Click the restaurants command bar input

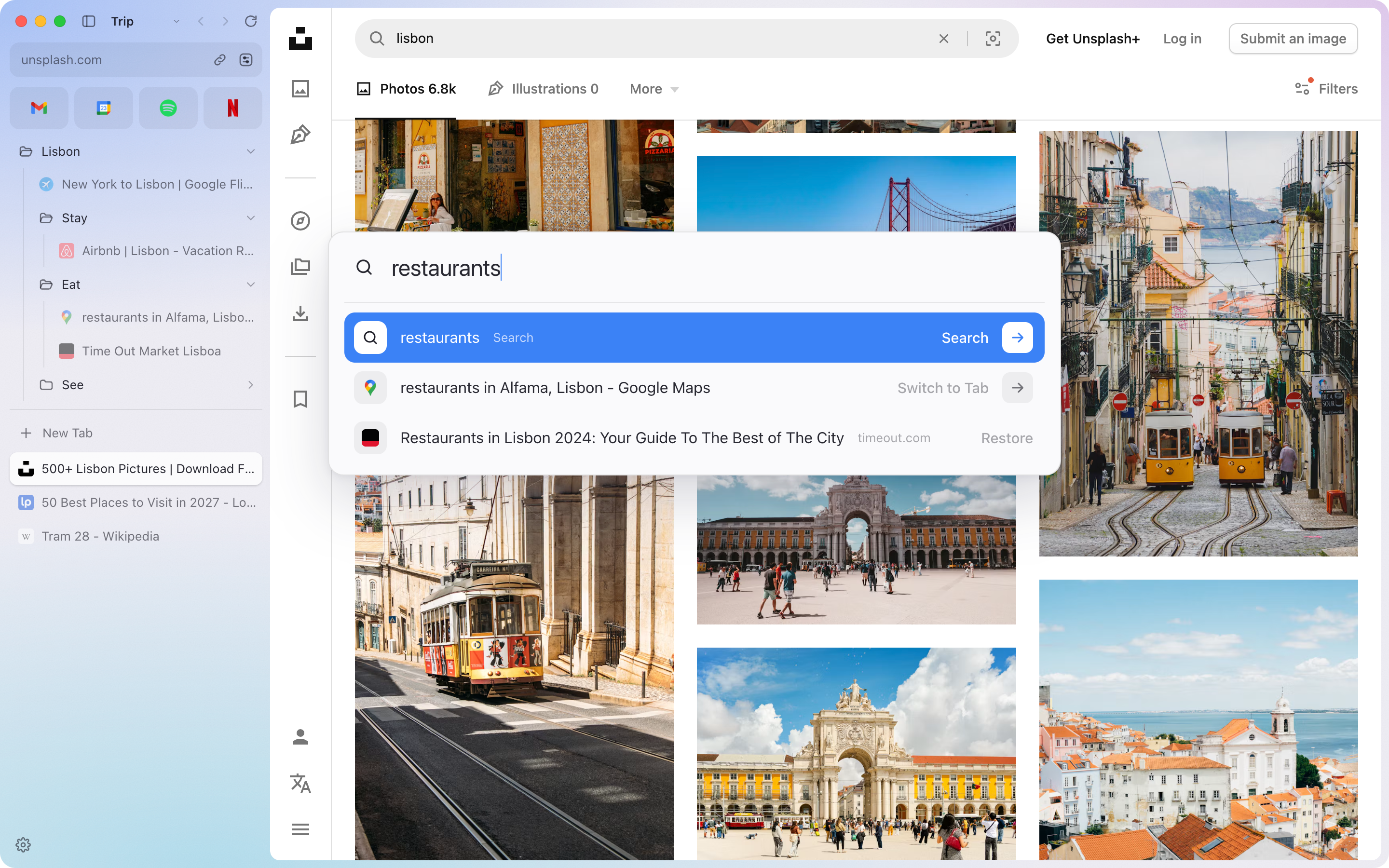click(x=694, y=268)
